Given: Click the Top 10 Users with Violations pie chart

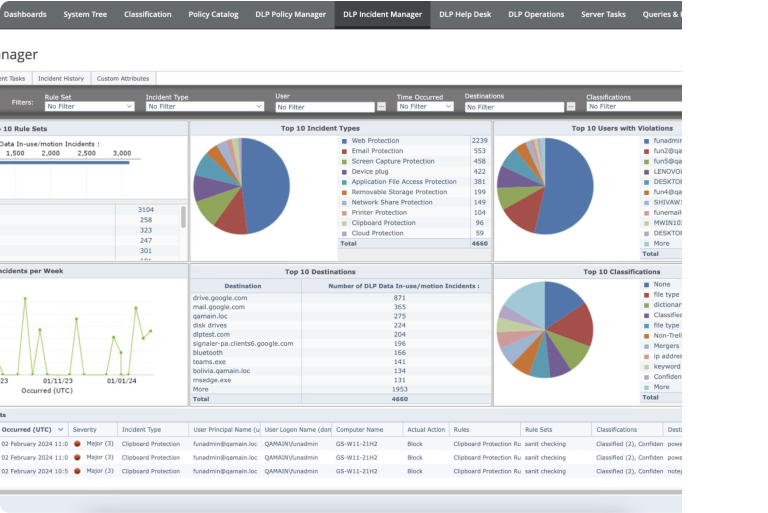Looking at the screenshot, I should [x=545, y=186].
